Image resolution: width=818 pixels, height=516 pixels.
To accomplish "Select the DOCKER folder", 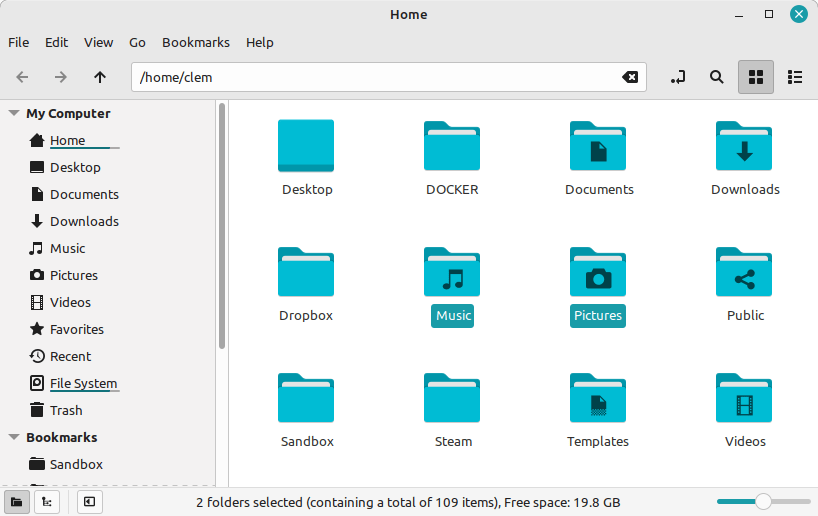I will (452, 146).
